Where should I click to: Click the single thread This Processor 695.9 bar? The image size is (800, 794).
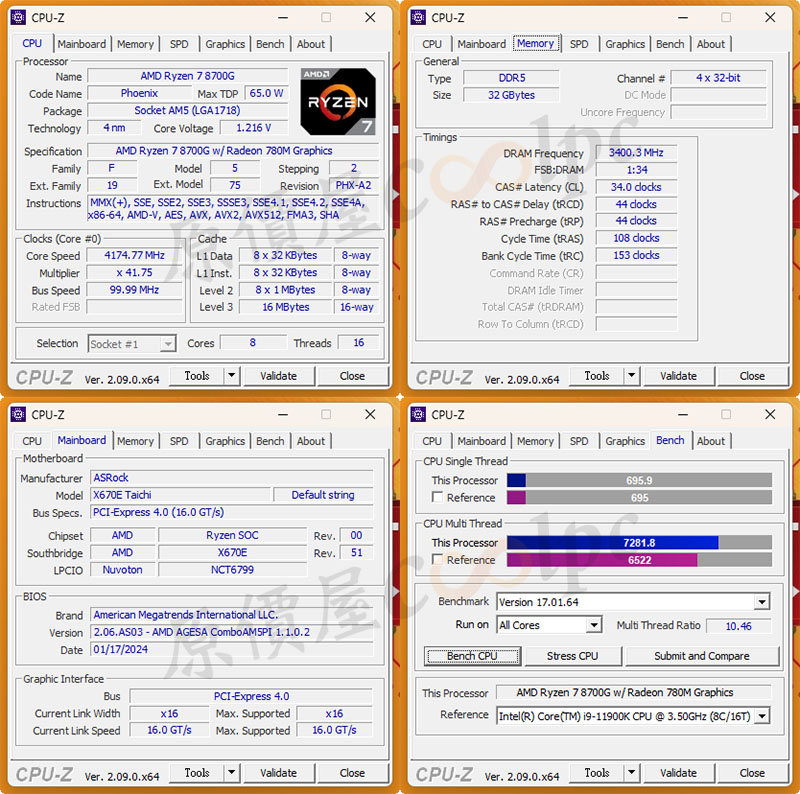(639, 480)
